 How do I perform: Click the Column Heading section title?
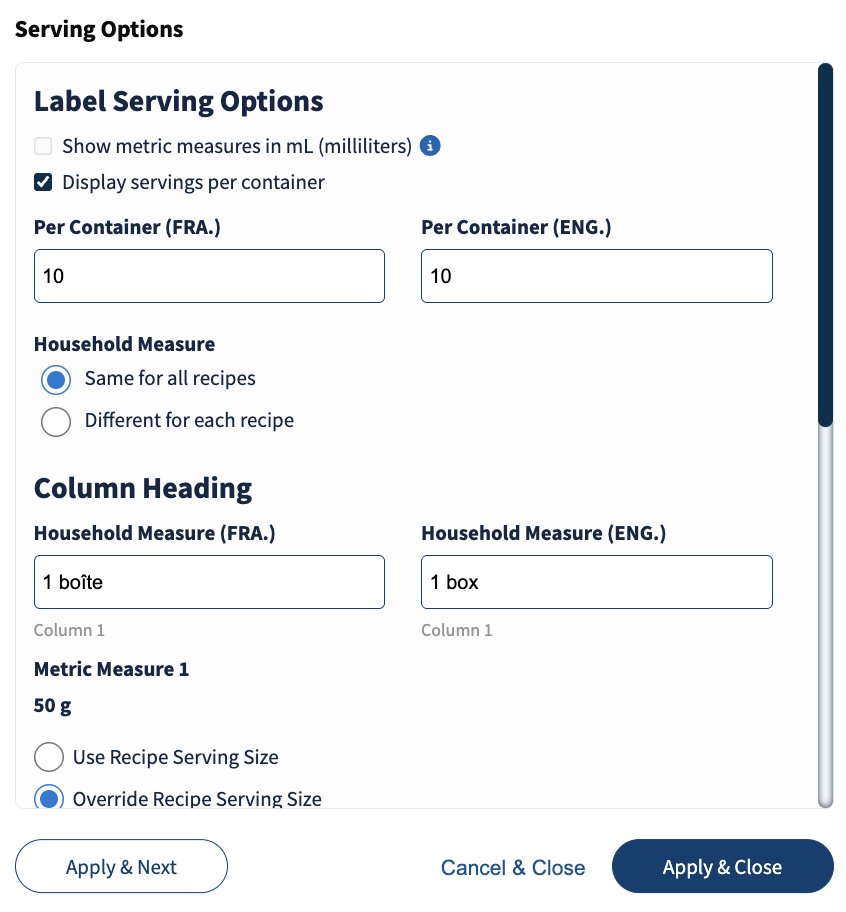[x=143, y=488]
